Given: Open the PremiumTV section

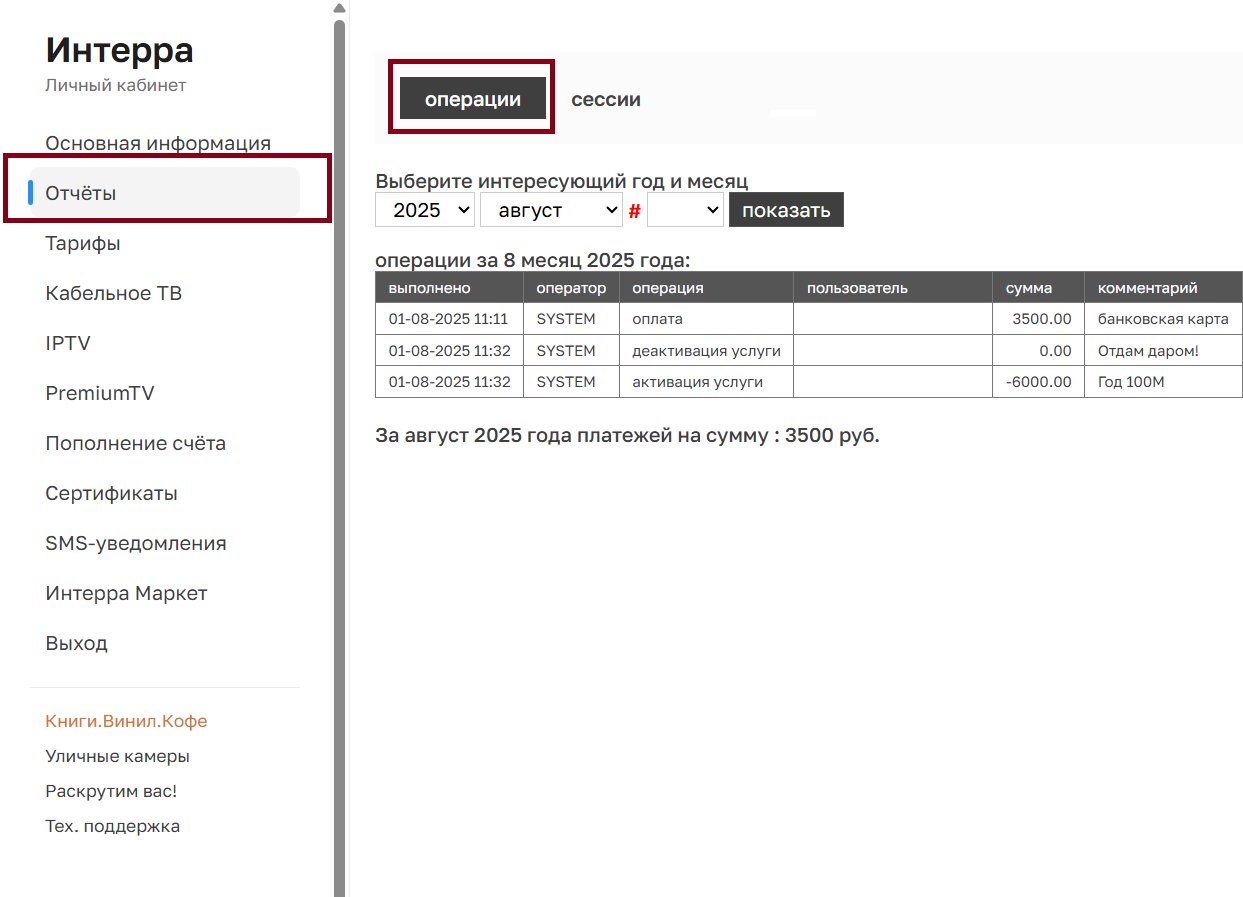Looking at the screenshot, I should click(100, 393).
